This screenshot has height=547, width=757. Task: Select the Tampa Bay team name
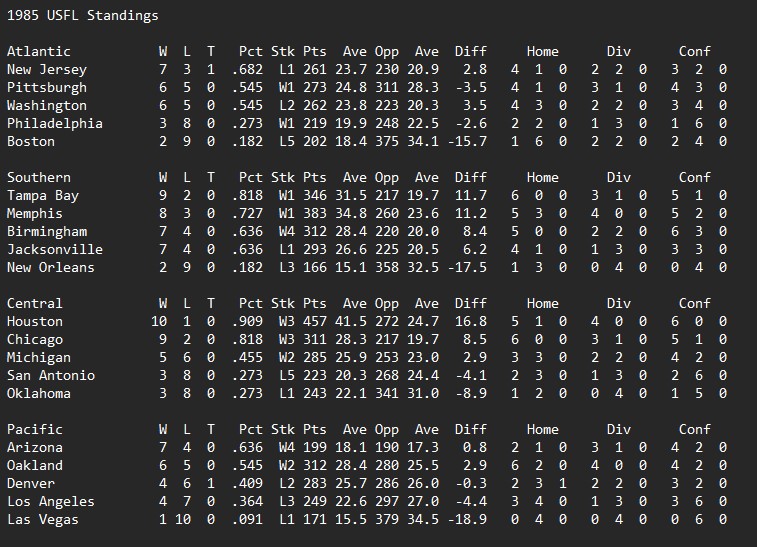42,195
